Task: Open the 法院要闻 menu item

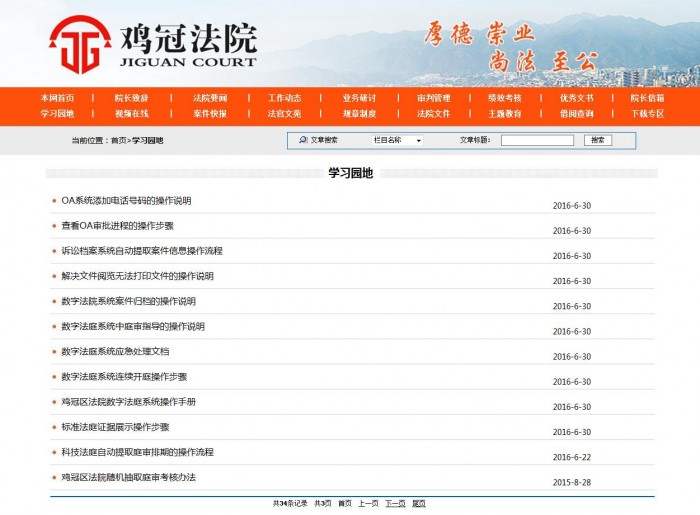Action: [x=210, y=98]
